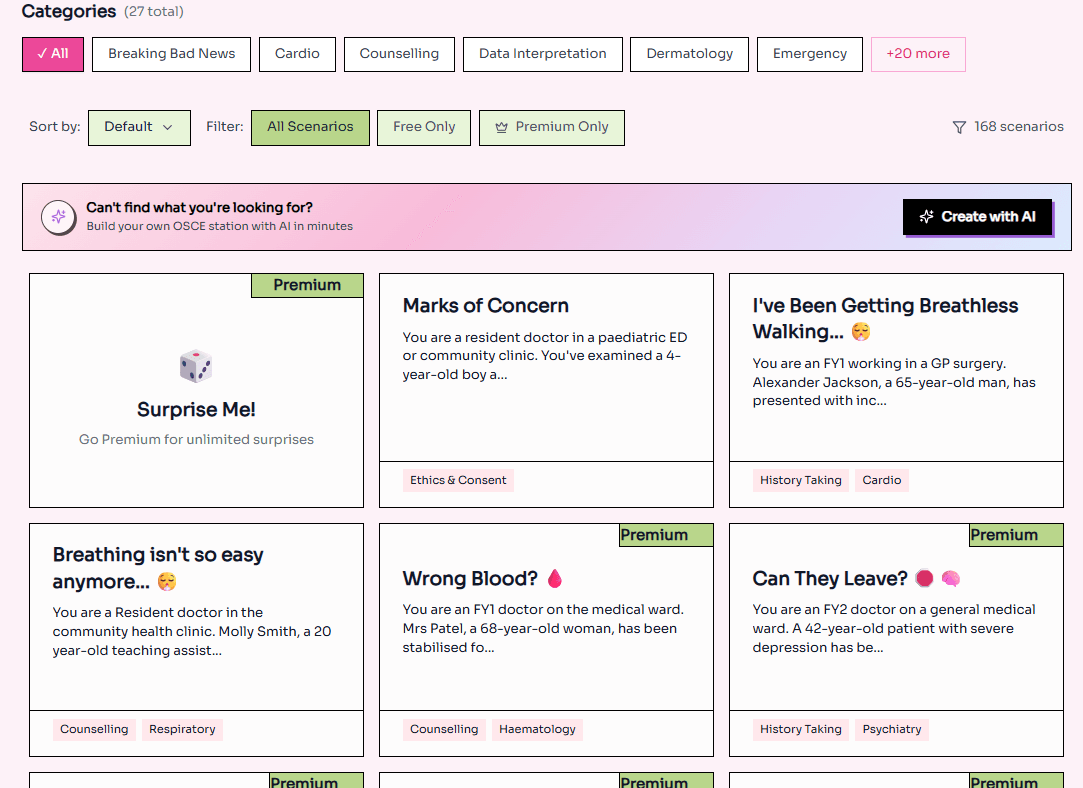
Task: Toggle the All Scenarios filter
Action: click(310, 127)
